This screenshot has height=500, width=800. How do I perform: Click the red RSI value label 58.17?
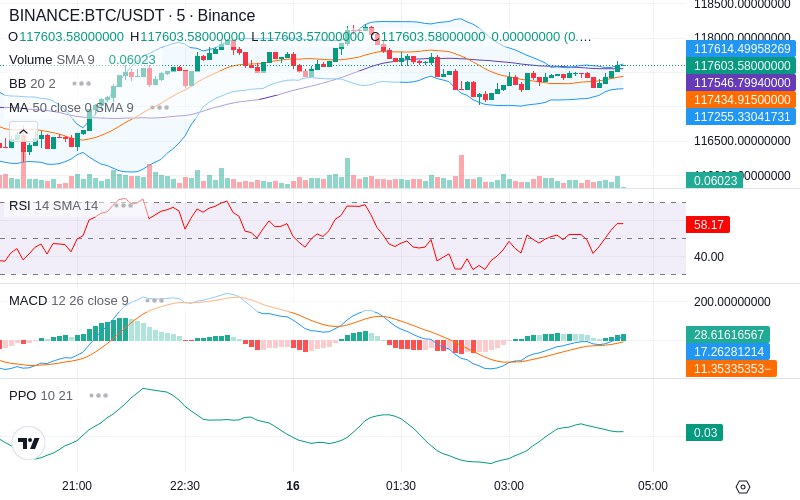coord(708,224)
